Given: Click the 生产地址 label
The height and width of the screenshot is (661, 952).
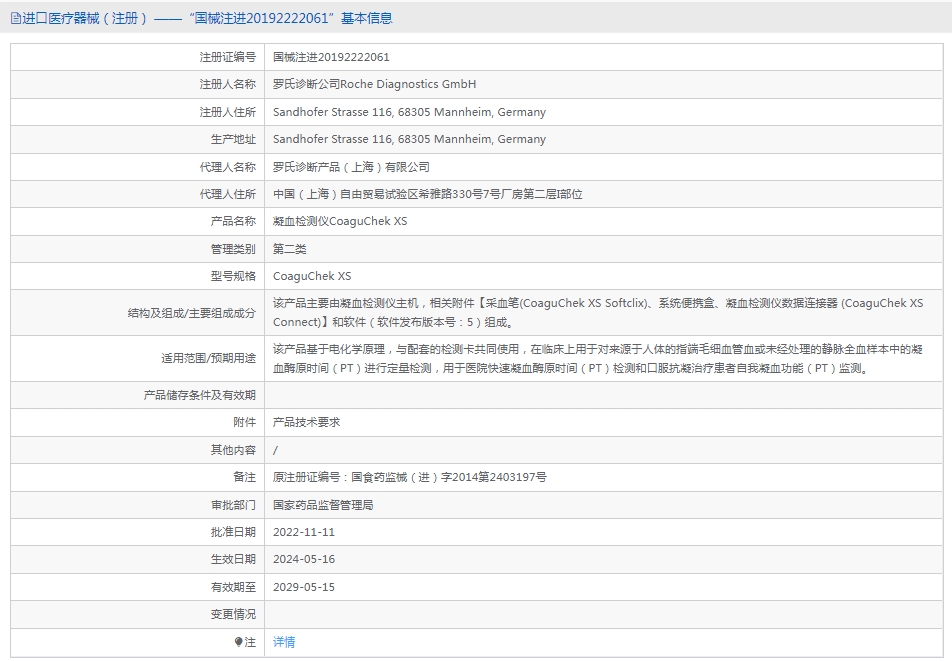Looking at the screenshot, I should (x=233, y=140).
